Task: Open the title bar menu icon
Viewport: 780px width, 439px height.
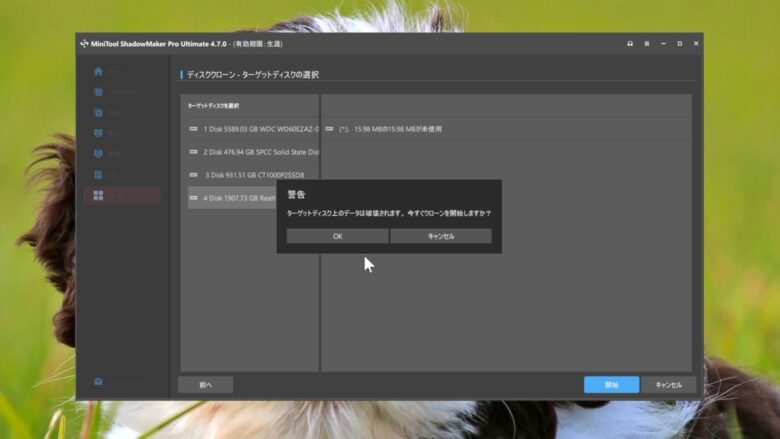Action: (647, 44)
